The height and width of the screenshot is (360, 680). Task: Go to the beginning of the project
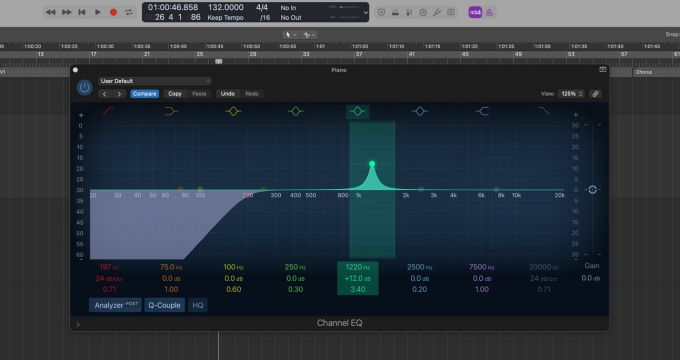(82, 12)
